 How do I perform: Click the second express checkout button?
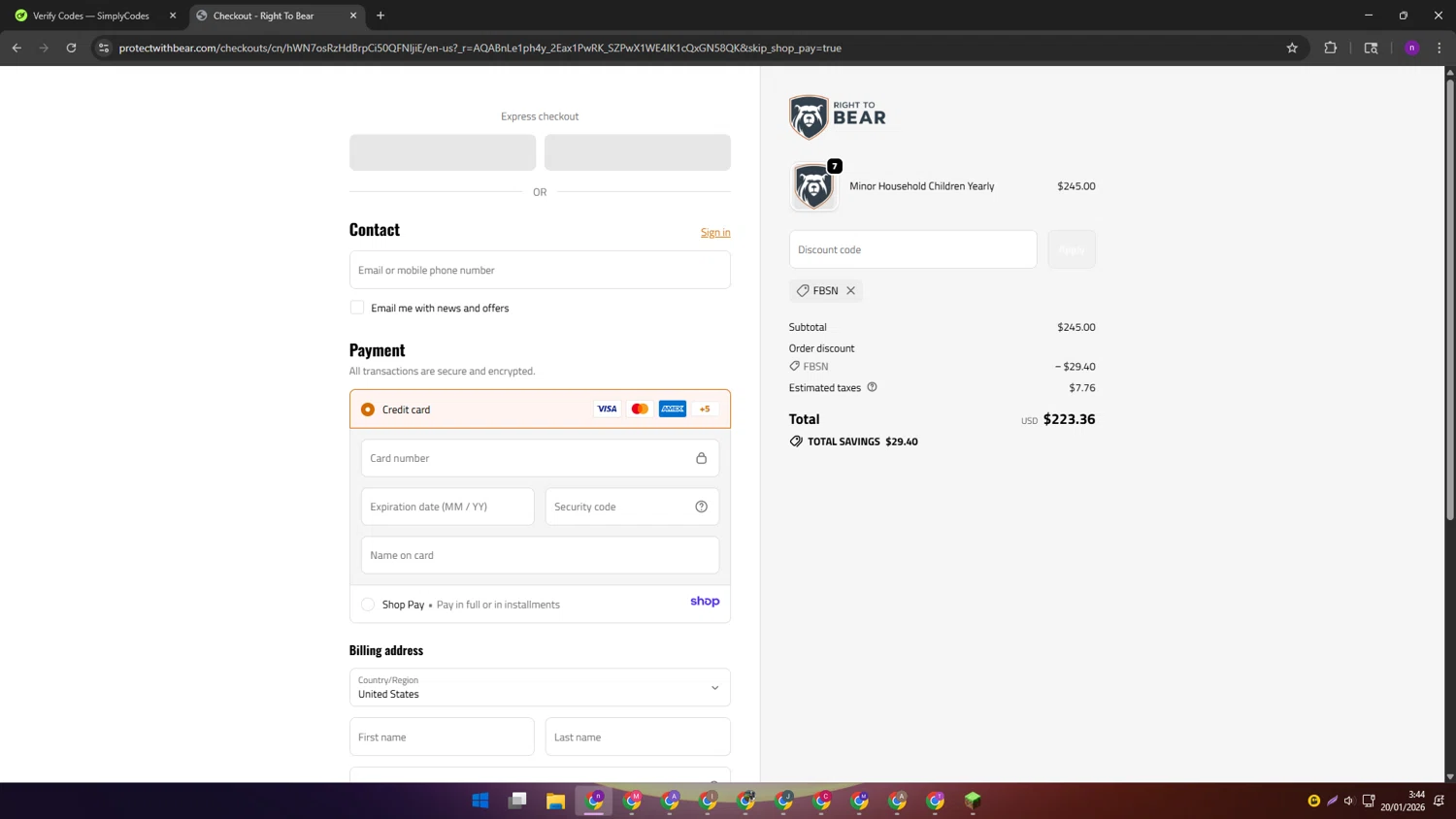(638, 152)
